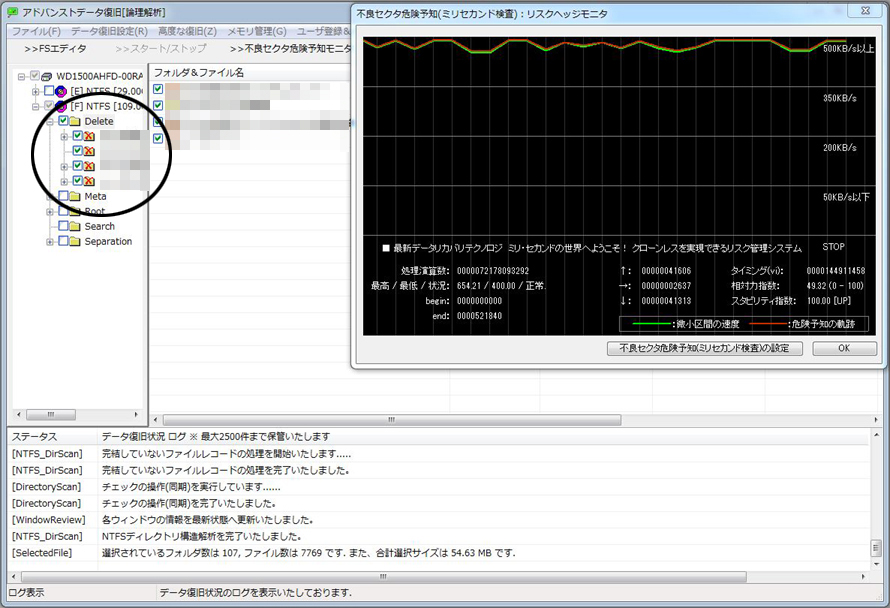Open the ユーザ登録 menu
The image size is (890, 608).
point(323,31)
